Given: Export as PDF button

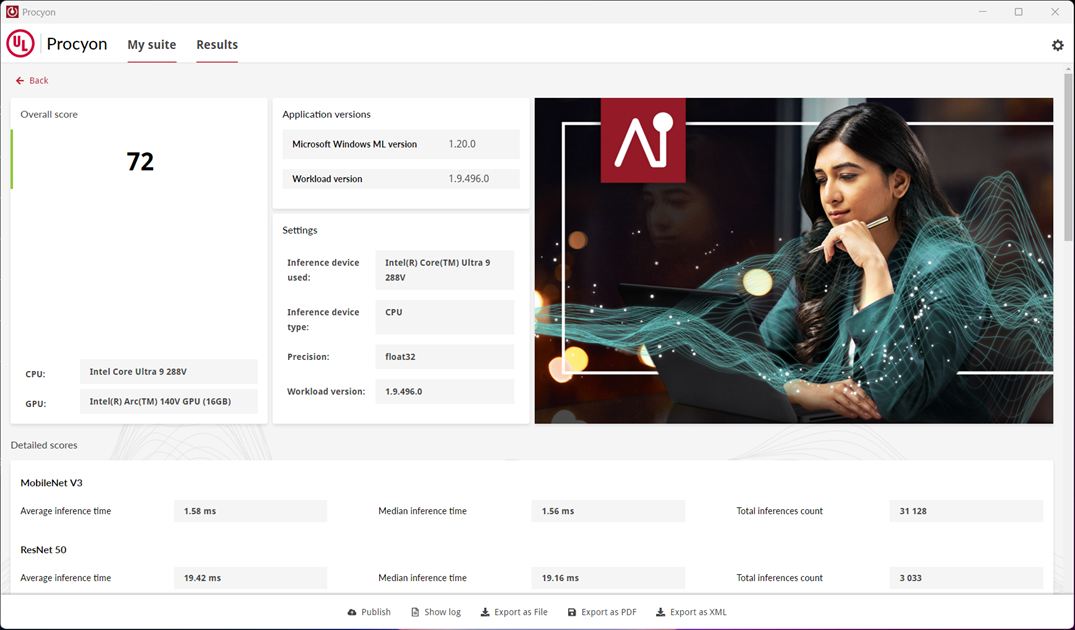Looking at the screenshot, I should pos(602,612).
